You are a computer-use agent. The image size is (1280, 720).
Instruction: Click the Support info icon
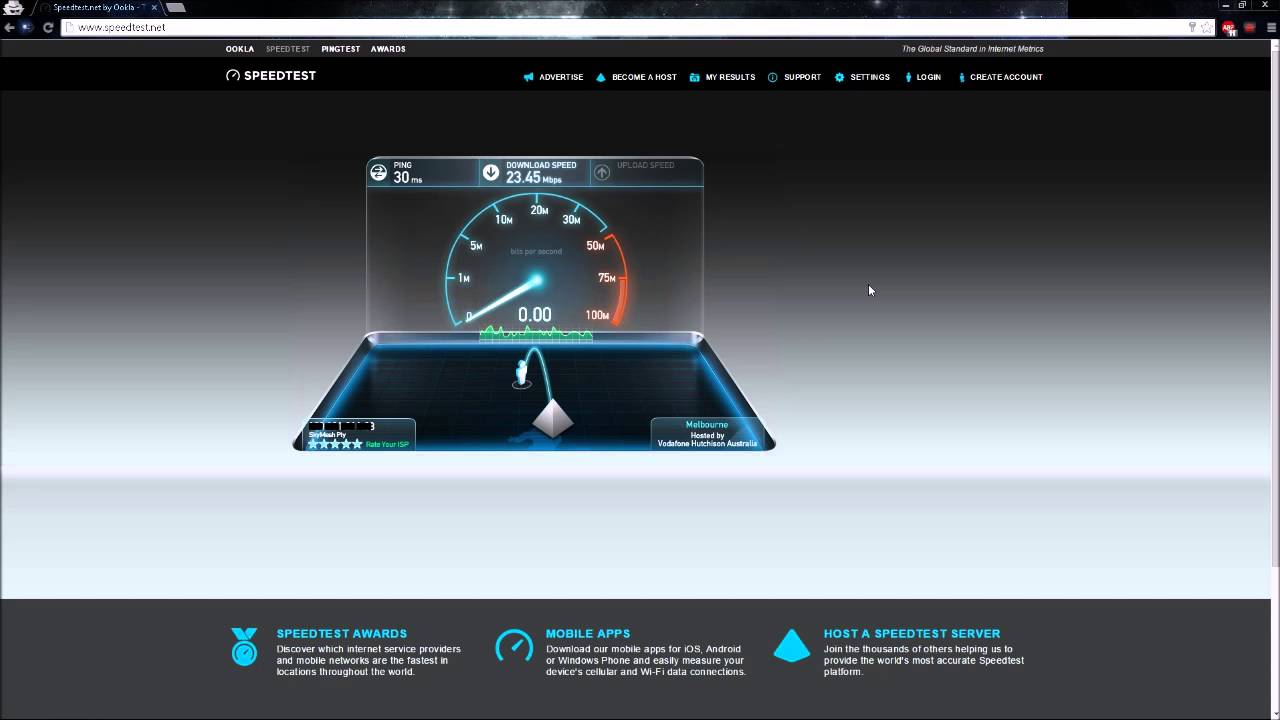pos(773,77)
